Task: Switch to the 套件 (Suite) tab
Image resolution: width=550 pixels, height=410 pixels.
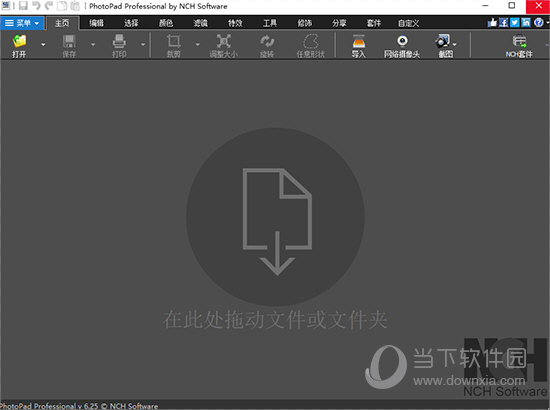Action: (x=374, y=23)
